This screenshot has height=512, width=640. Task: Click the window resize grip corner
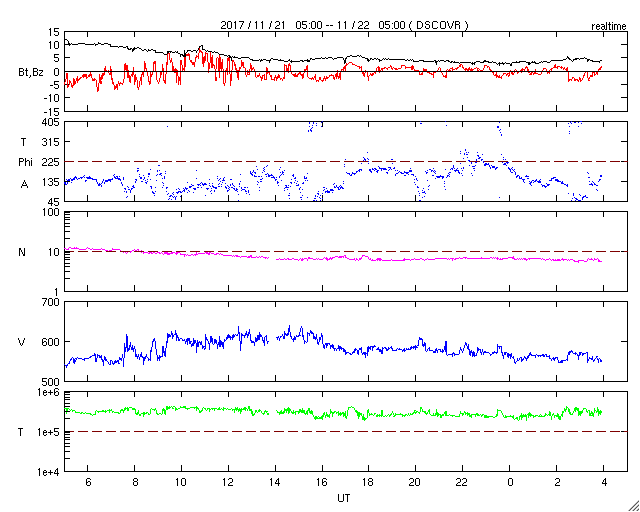coord(634,506)
